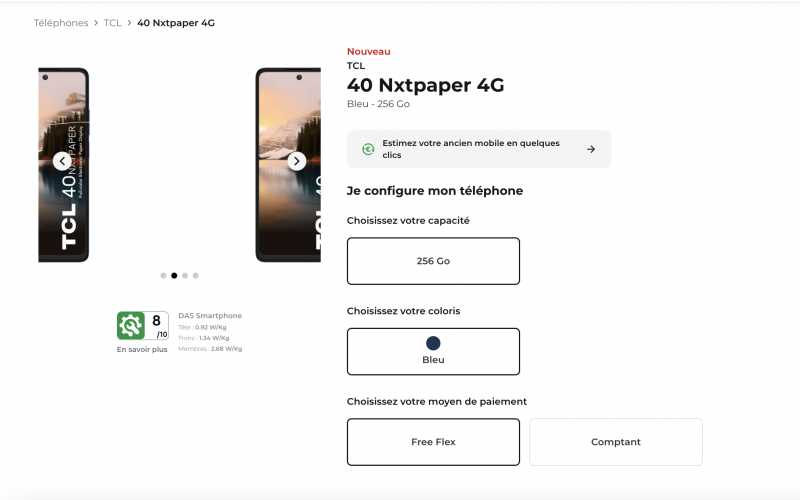Click the left phone image thumbnail
Image resolution: width=800 pixels, height=500 pixels.
coord(64,164)
